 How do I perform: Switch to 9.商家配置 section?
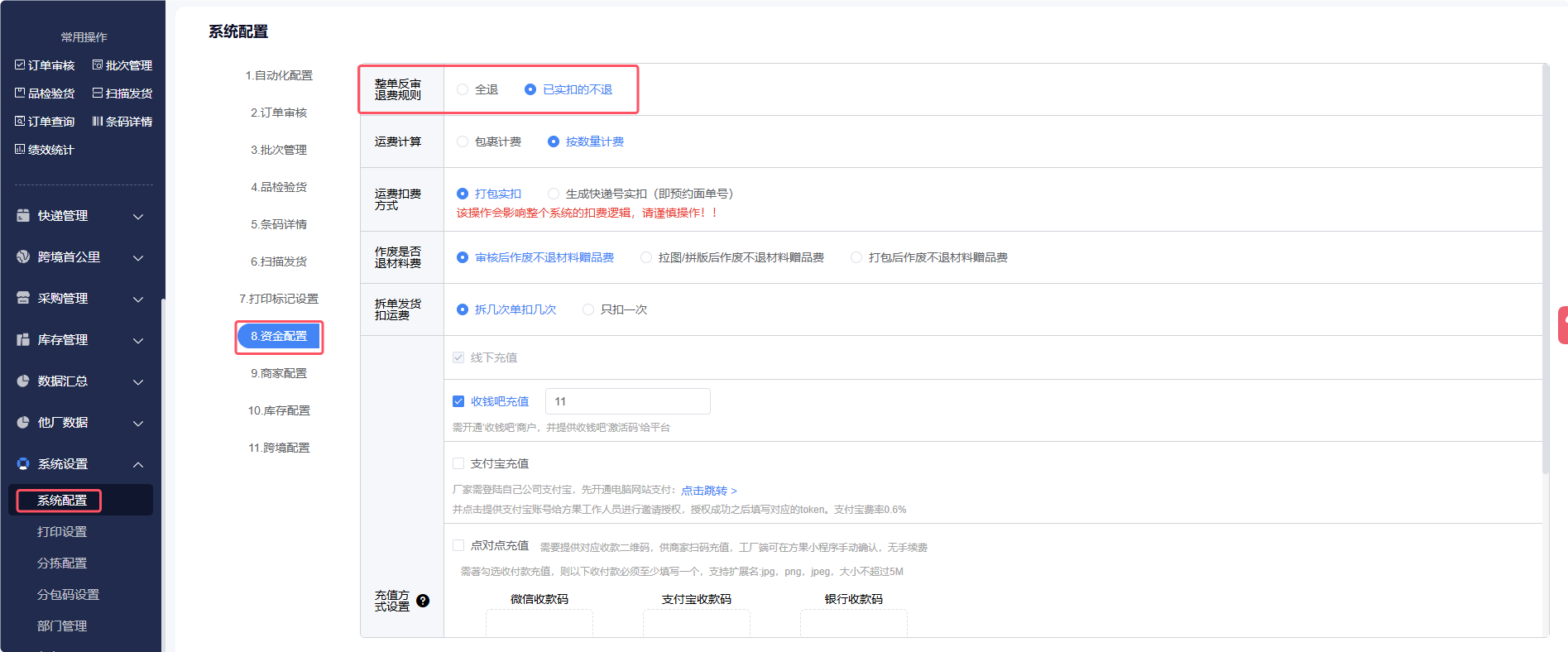click(x=279, y=373)
